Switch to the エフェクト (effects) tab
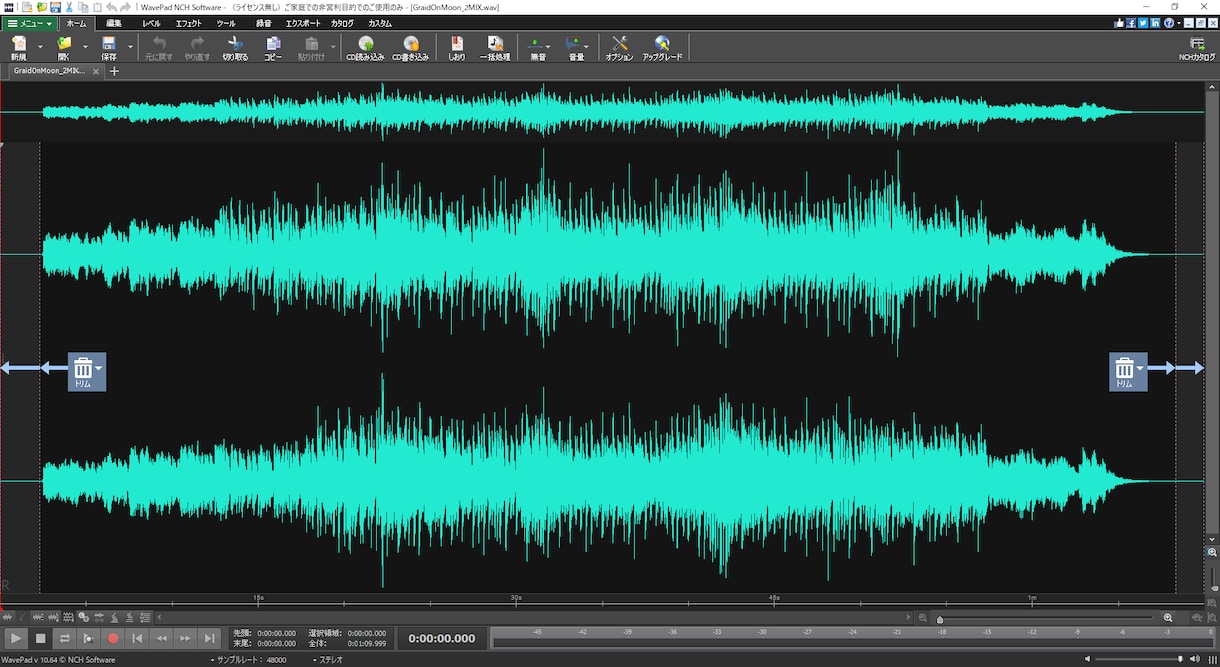This screenshot has height=667, width=1220. (x=188, y=23)
